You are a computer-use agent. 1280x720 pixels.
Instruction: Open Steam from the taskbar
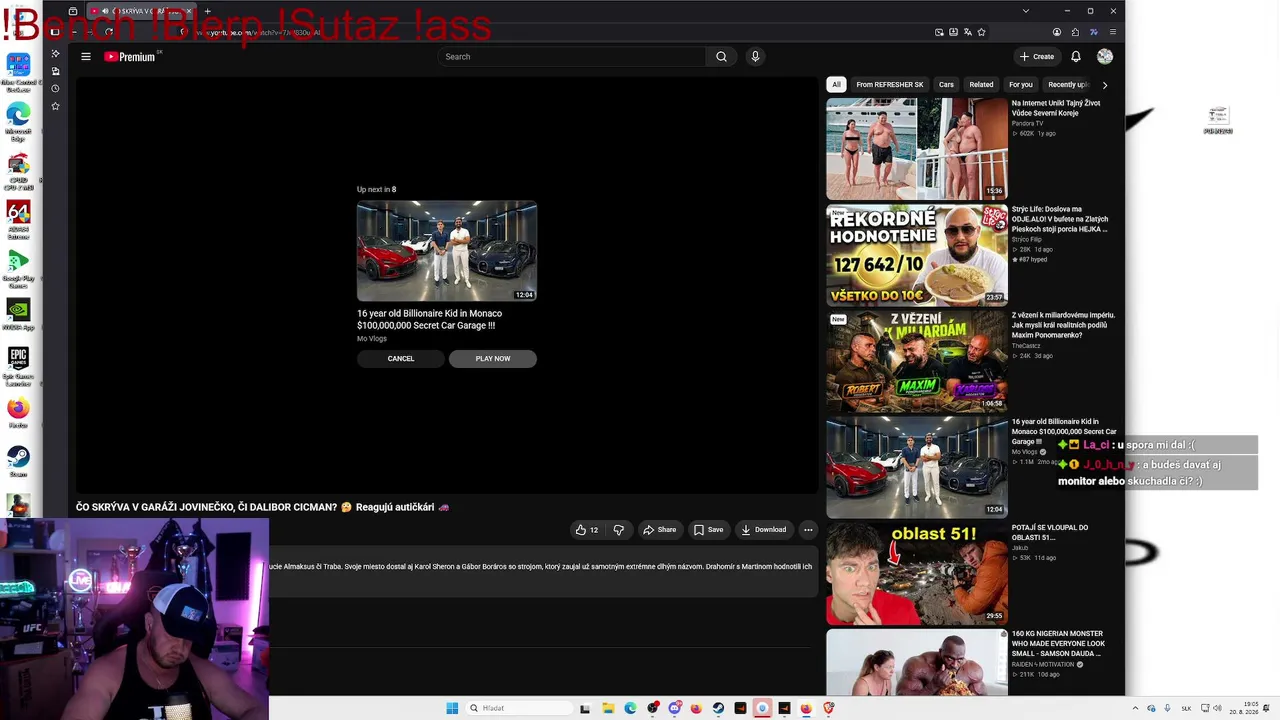(718, 708)
